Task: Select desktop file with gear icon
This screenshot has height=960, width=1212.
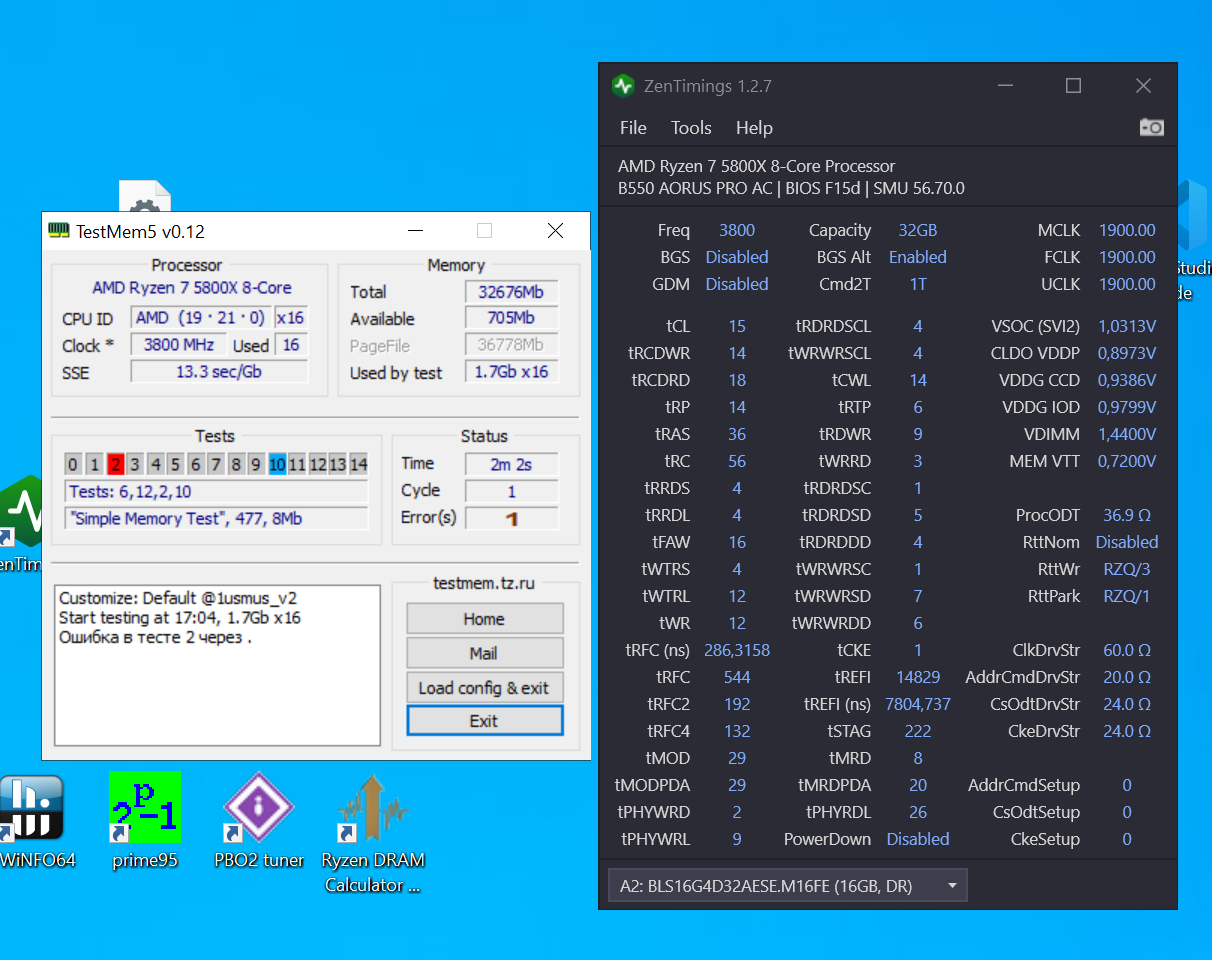Action: click(145, 196)
